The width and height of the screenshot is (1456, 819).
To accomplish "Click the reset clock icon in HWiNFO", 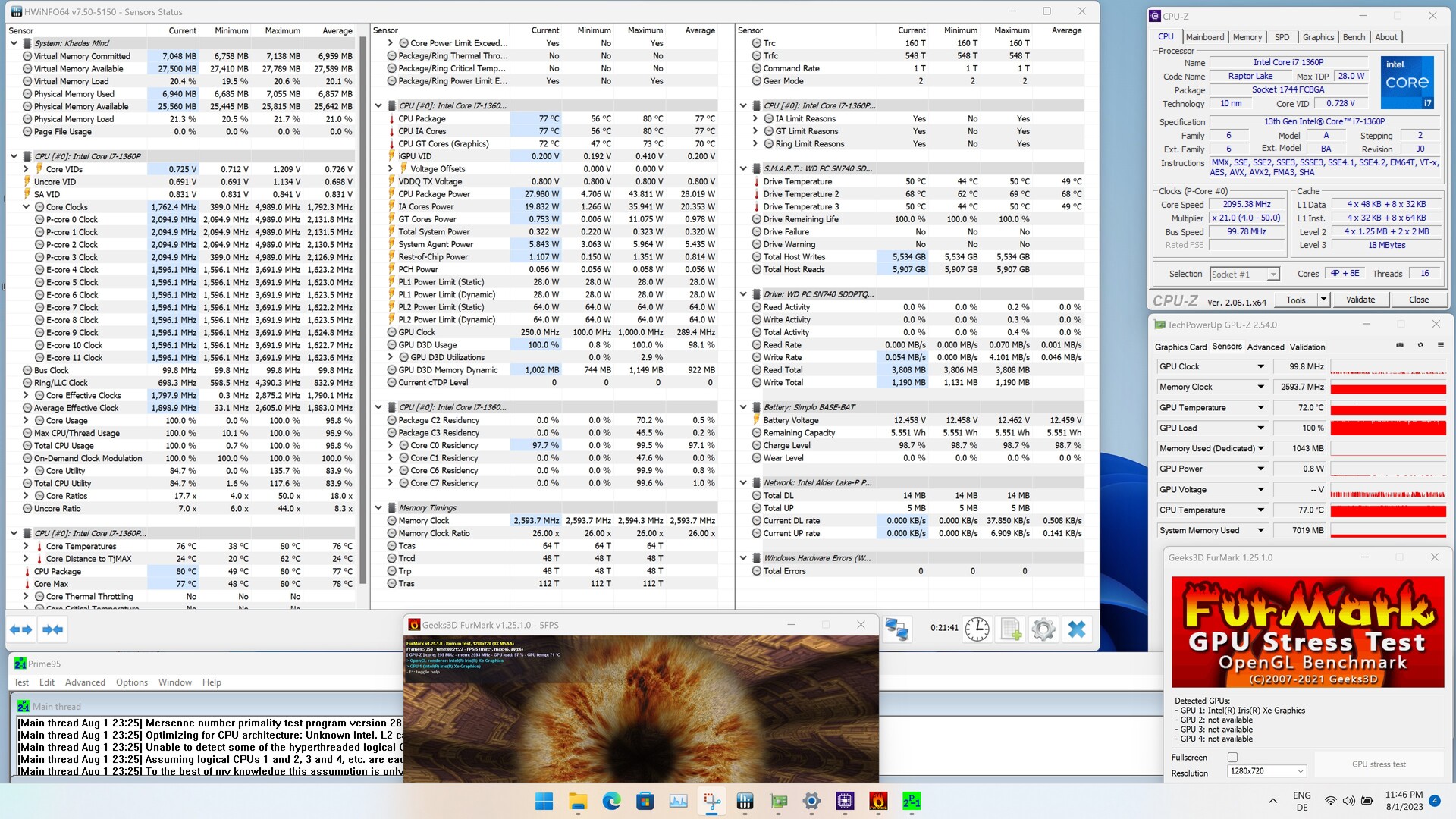I will tap(977, 629).
